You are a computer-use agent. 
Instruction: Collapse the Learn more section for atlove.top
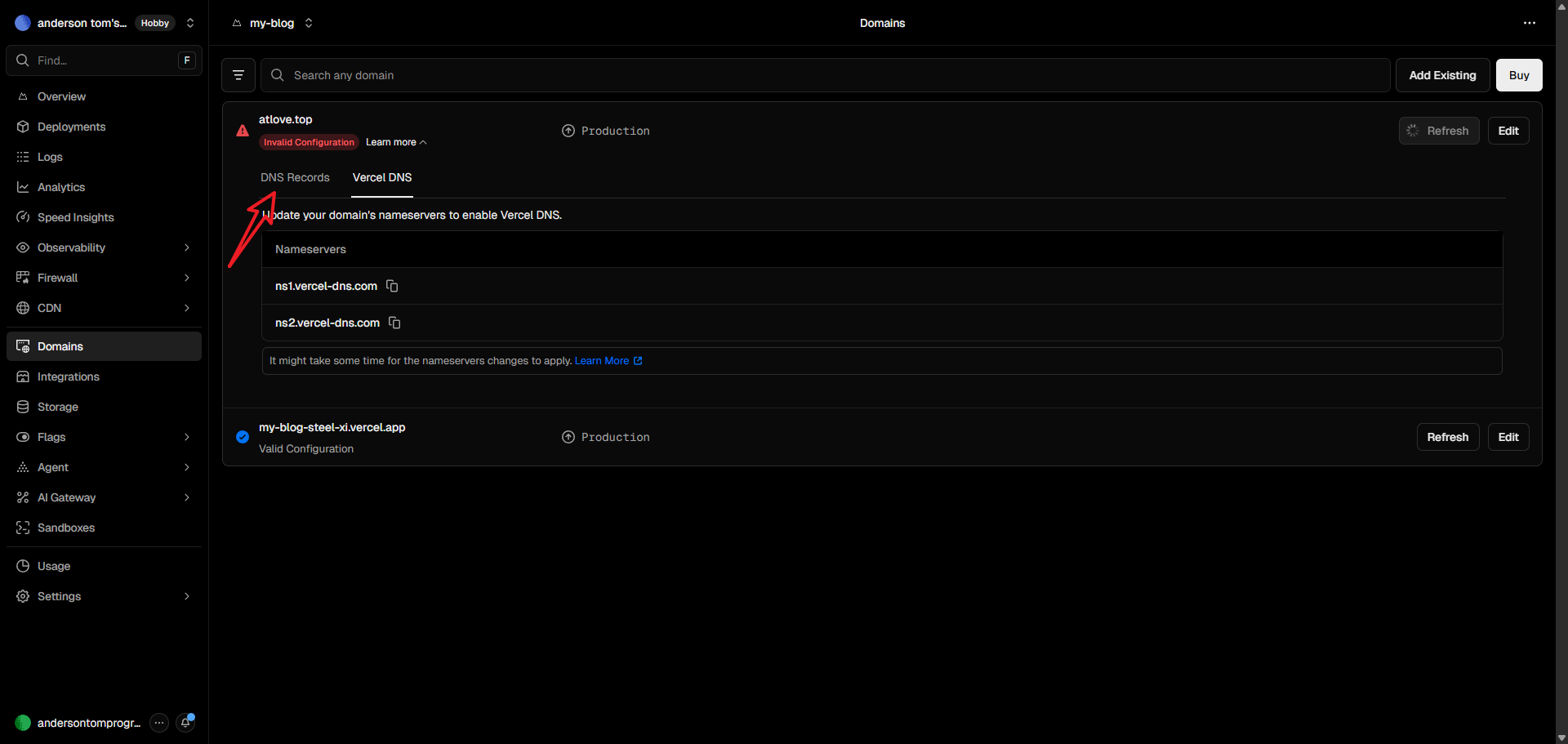coord(396,142)
